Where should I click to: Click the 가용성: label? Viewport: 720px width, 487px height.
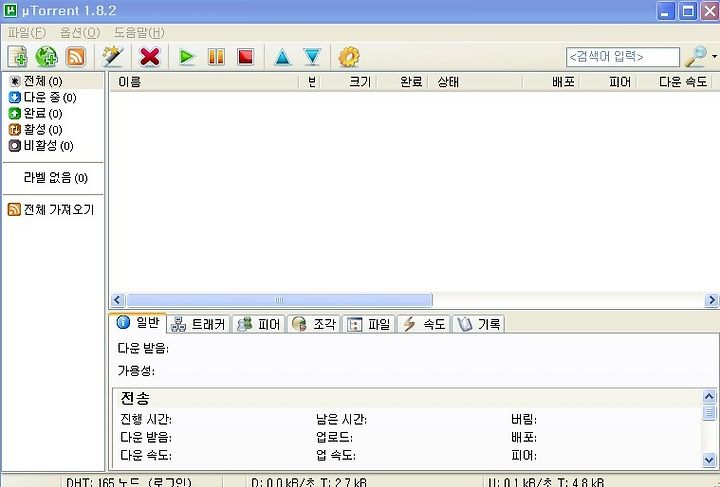click(136, 370)
